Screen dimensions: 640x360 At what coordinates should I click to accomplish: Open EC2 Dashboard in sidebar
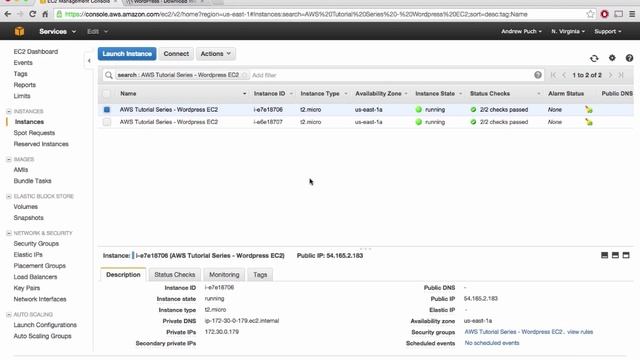tap(36, 51)
